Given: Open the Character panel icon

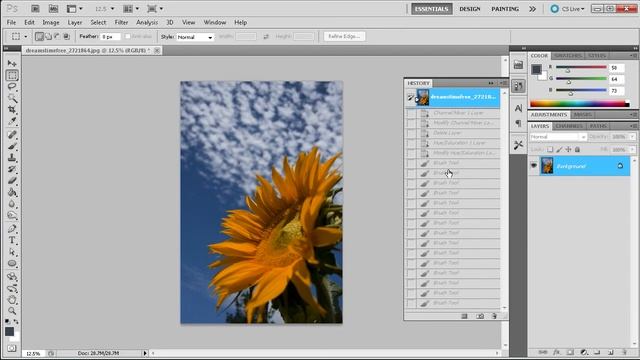Looking at the screenshot, I should click(518, 108).
